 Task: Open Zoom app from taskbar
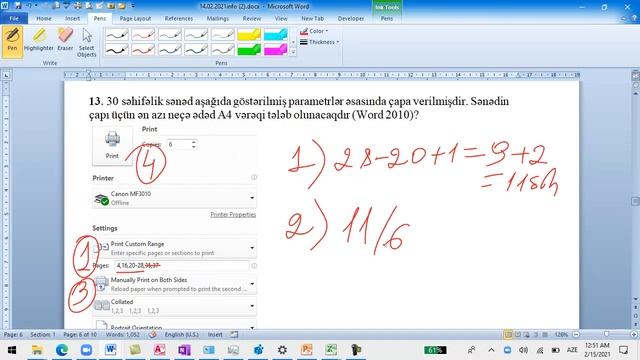pos(86,350)
